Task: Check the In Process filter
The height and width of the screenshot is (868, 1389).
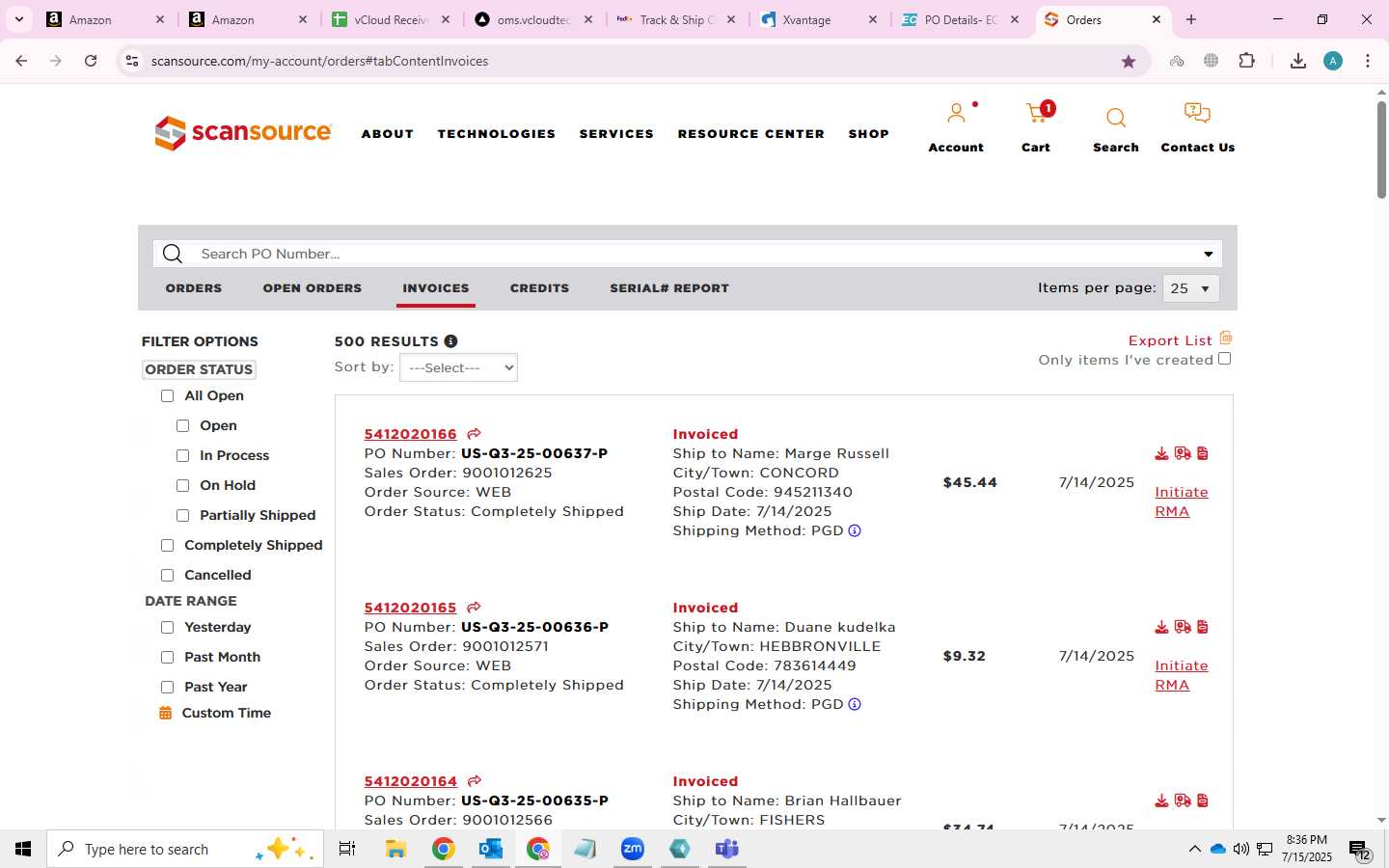Action: point(183,455)
